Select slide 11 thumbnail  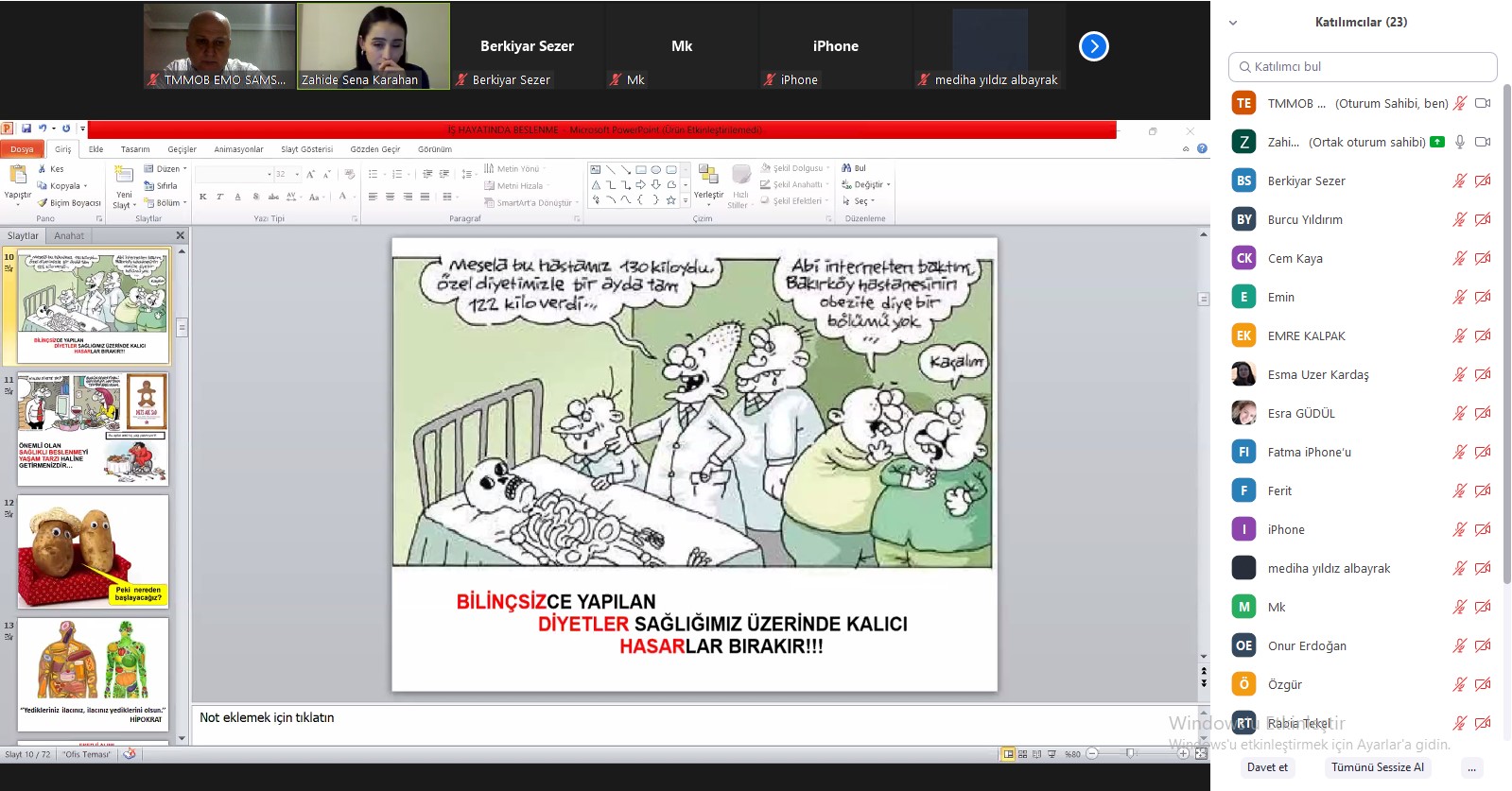point(93,429)
